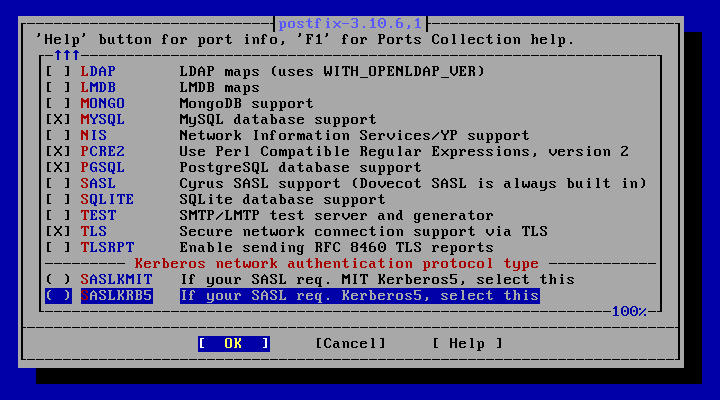Click 'Enable sending RFC 8460 TLS reports'
Image resolution: width=720 pixels, height=400 pixels.
337,248
